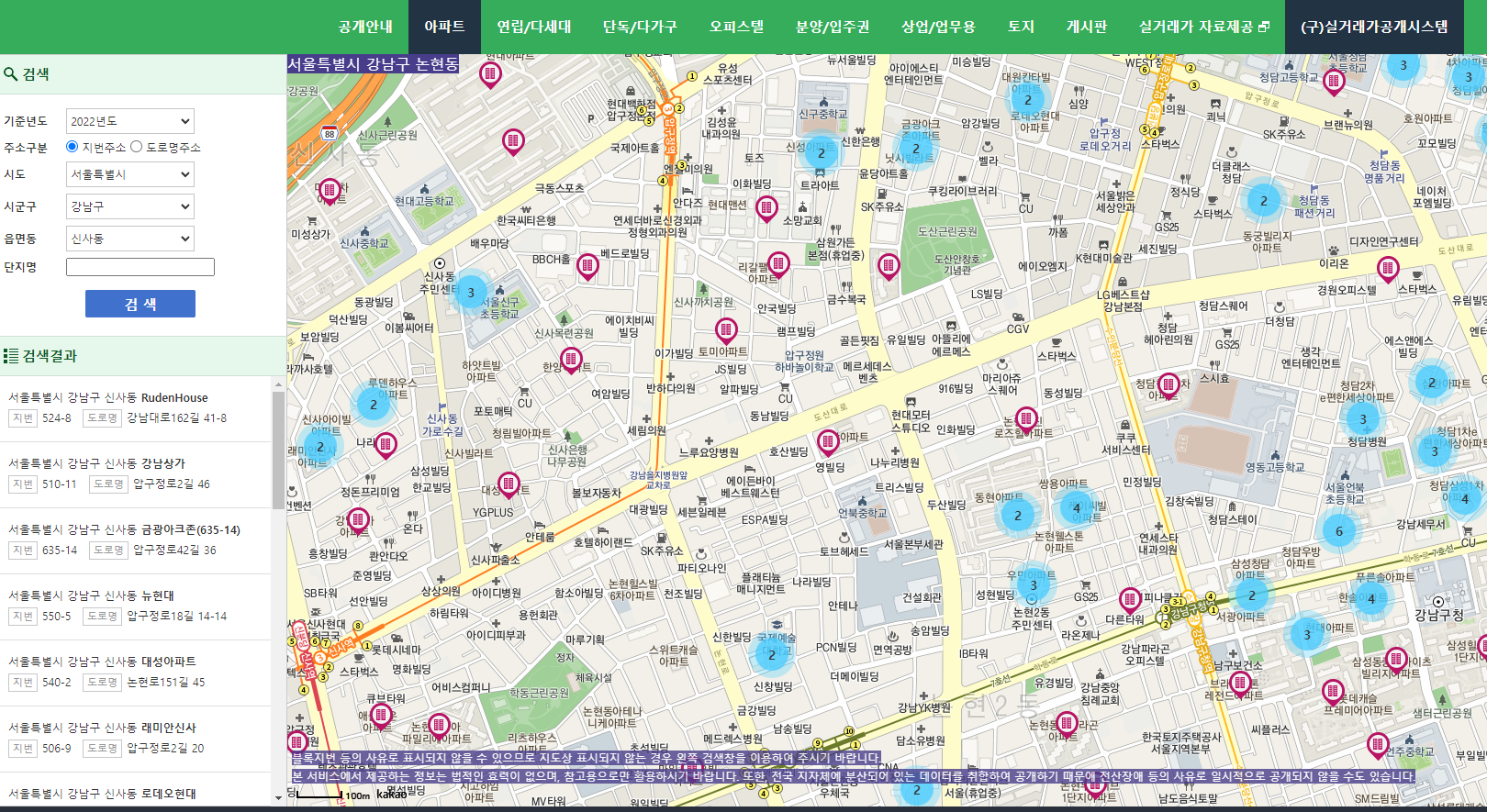Click the cluster circle 3 near 신사동 주민센터
Image resolution: width=1487 pixels, height=812 pixels.
click(x=471, y=293)
